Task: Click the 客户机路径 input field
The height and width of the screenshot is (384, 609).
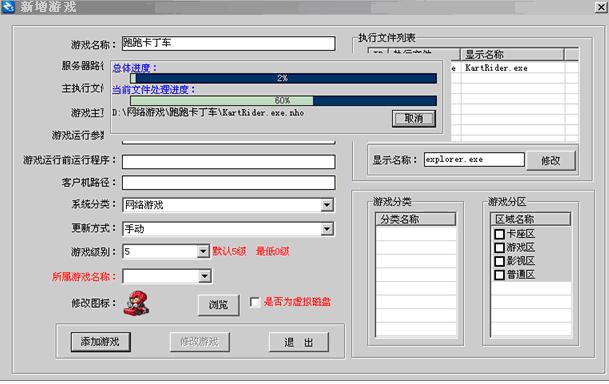Action: tap(228, 182)
